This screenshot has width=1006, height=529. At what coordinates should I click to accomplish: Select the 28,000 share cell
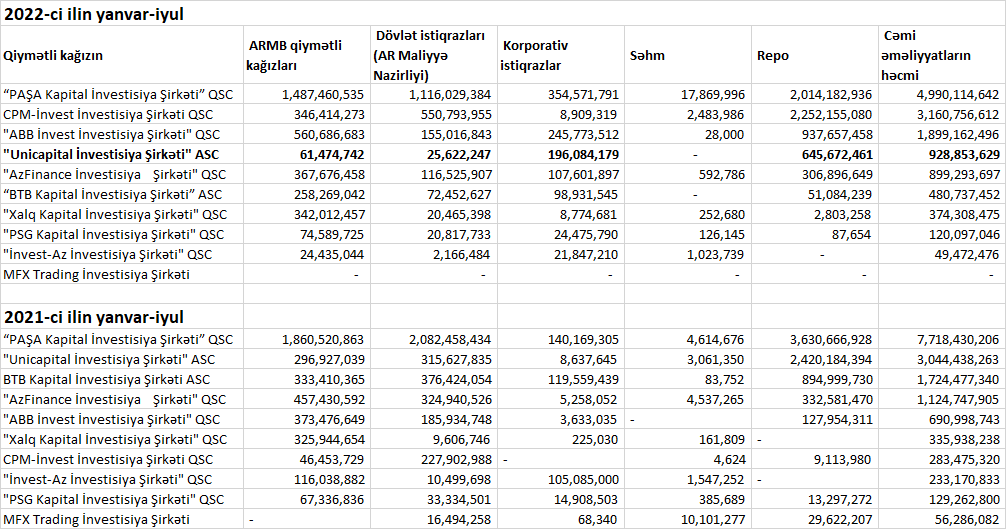[688, 135]
